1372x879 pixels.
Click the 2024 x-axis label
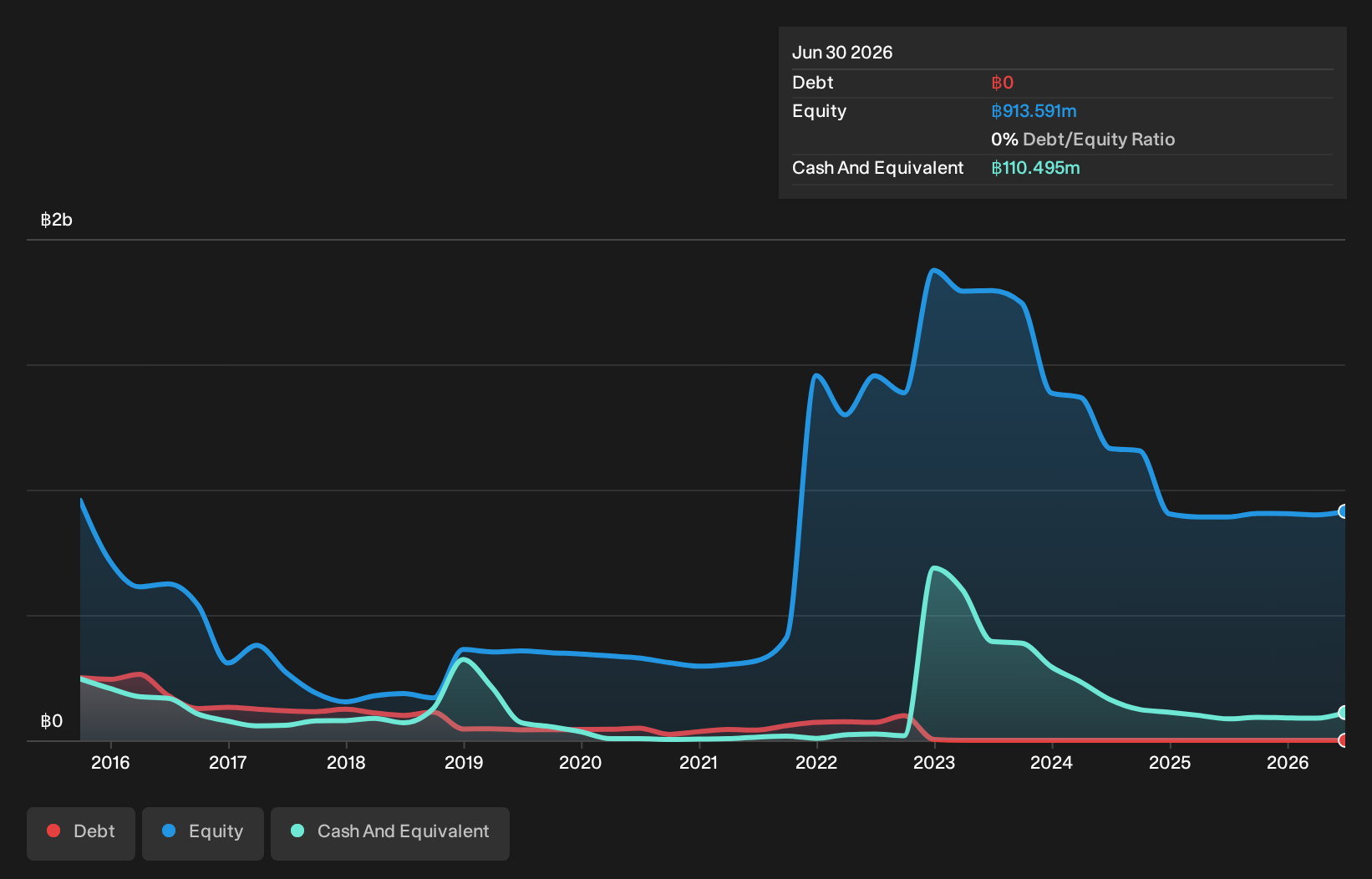coord(1052,762)
